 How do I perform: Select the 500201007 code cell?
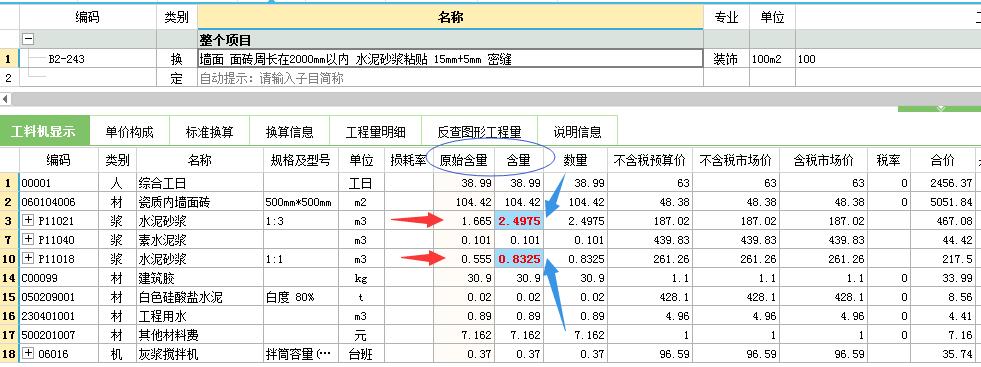58,334
